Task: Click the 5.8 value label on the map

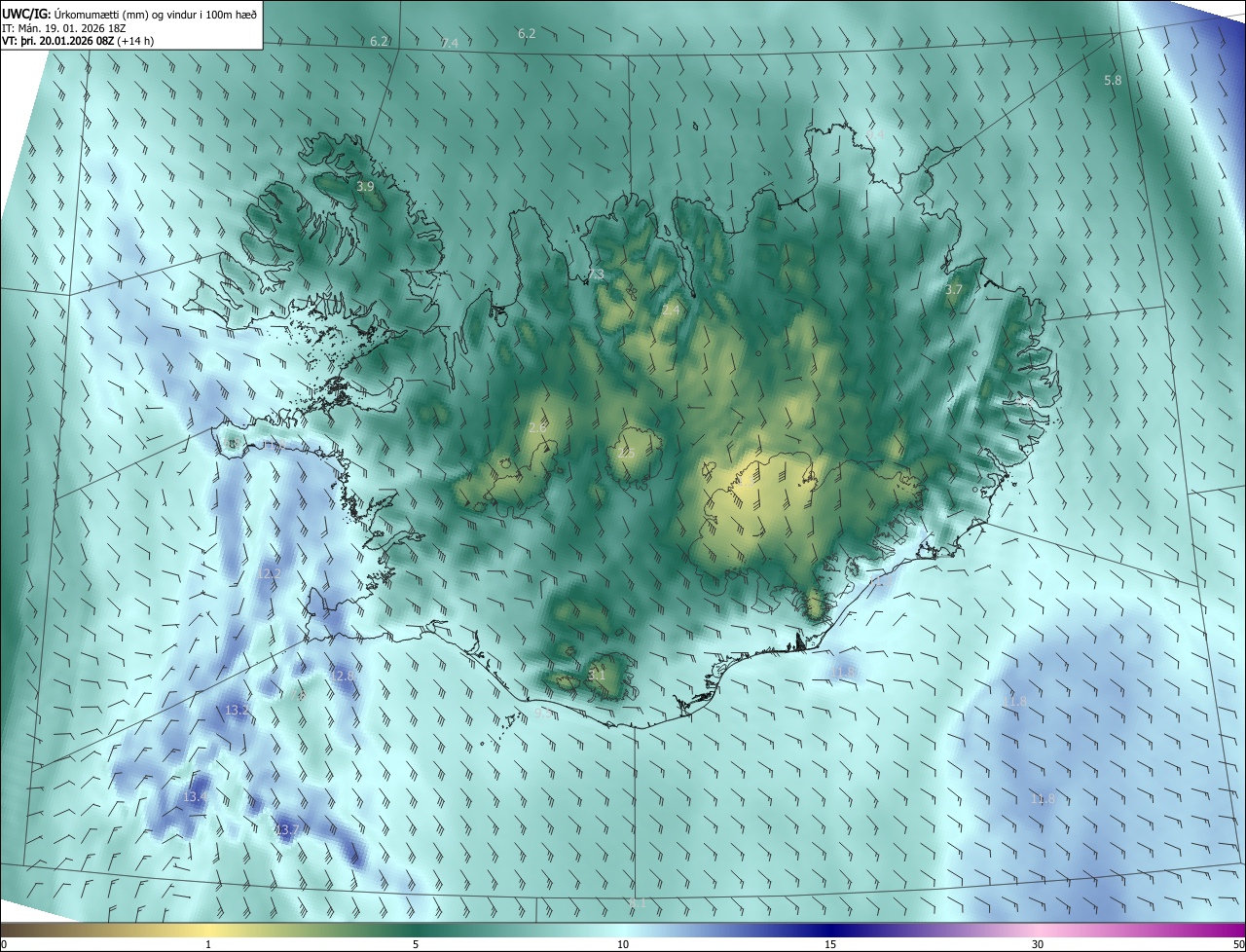Action: click(x=1113, y=80)
